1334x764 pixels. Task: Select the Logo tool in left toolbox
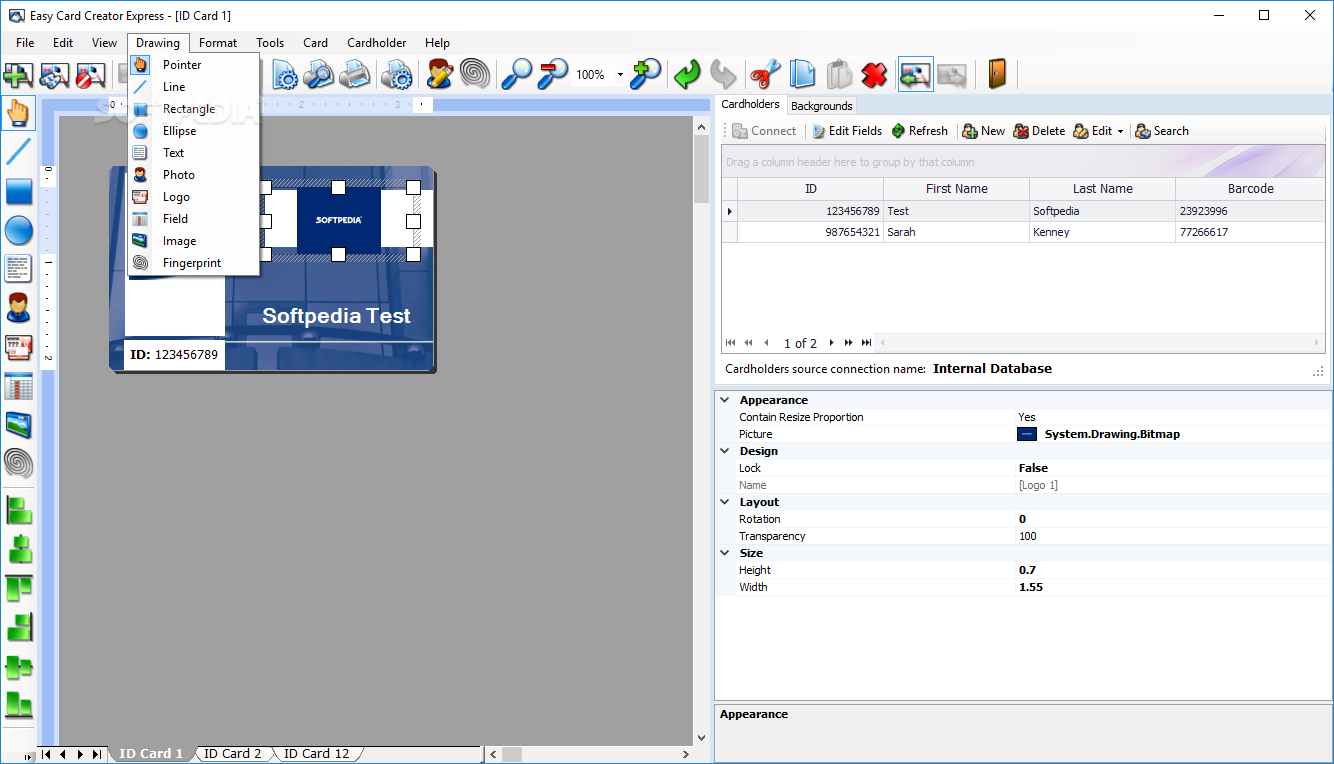18,347
